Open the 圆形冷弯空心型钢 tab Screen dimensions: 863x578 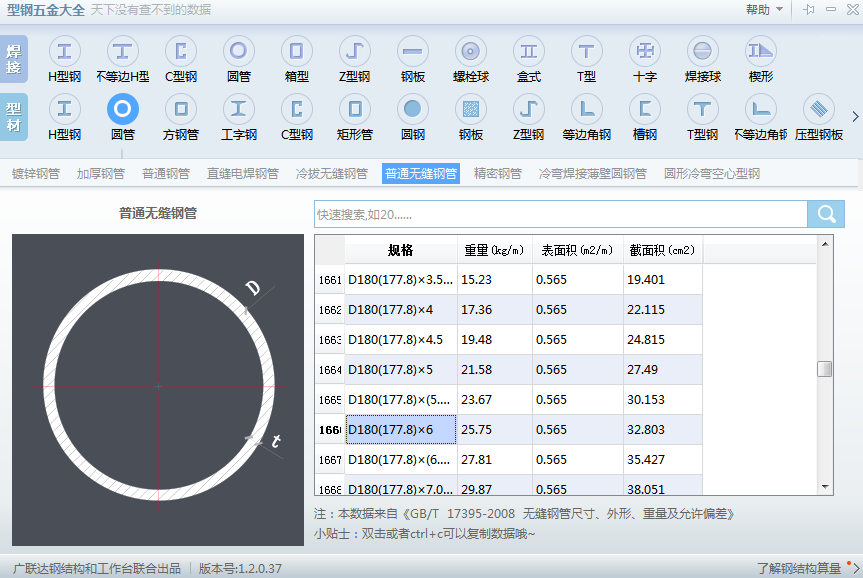[x=712, y=174]
